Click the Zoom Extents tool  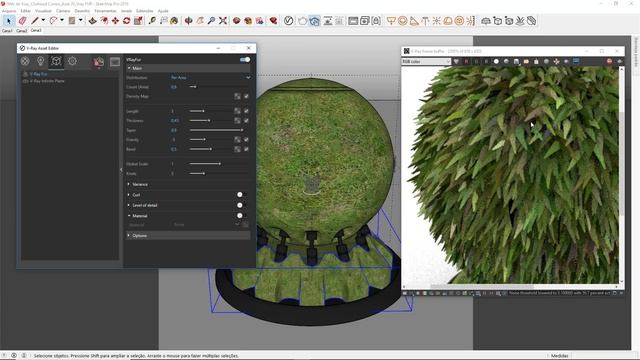click(x=223, y=20)
